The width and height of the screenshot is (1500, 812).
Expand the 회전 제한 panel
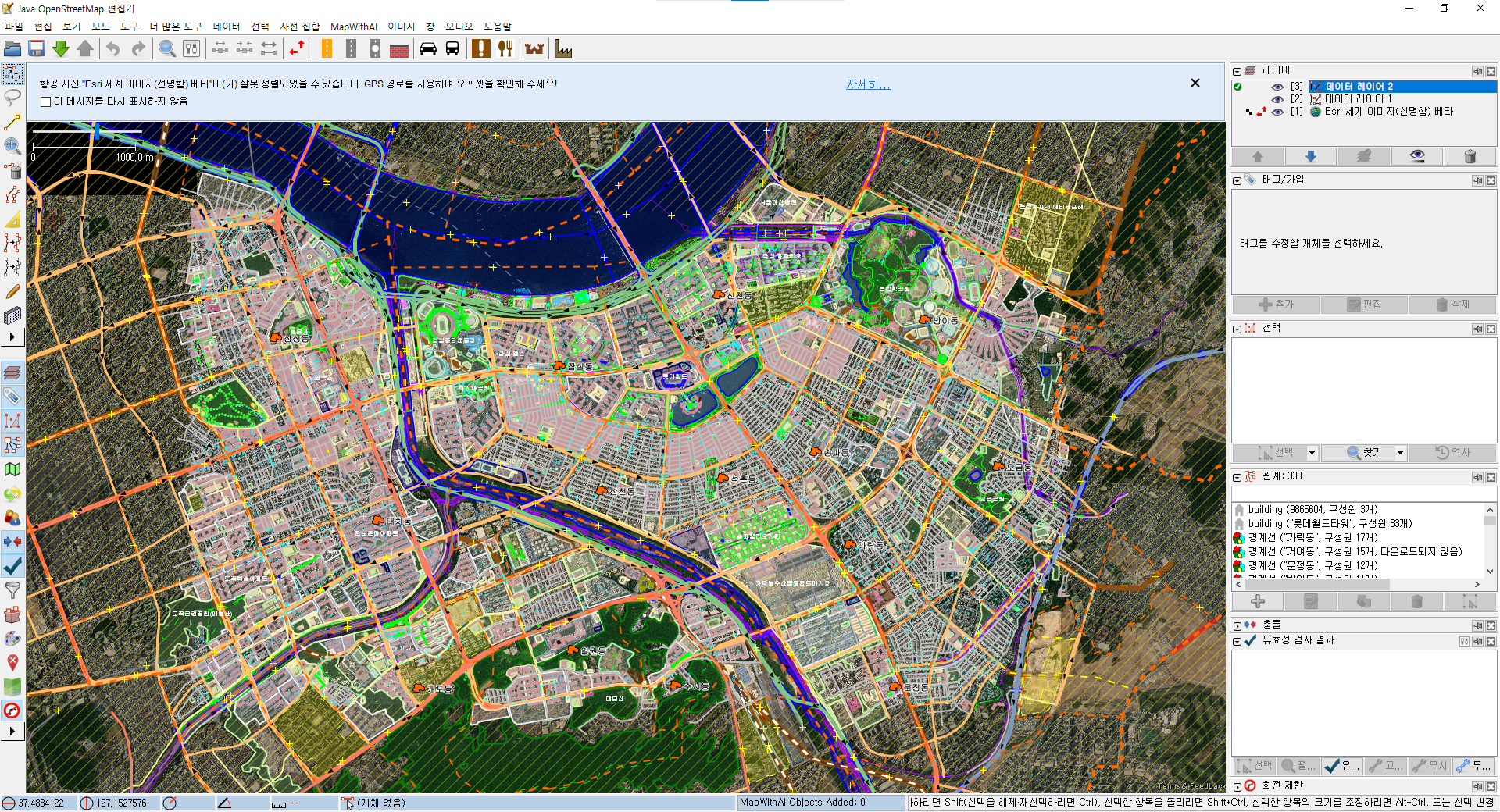(1237, 786)
